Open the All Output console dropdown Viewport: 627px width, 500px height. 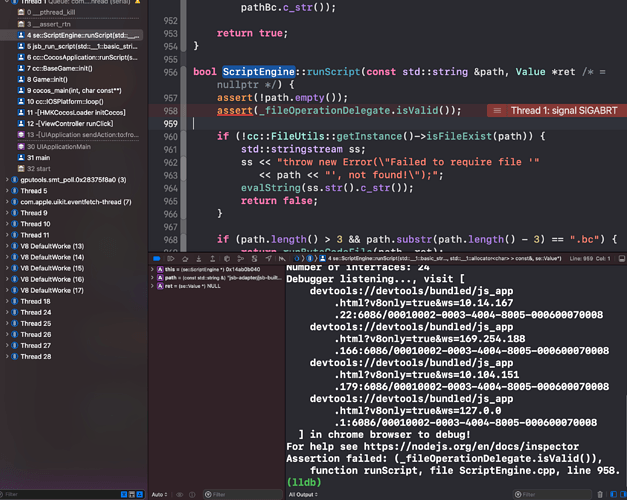[303, 495]
